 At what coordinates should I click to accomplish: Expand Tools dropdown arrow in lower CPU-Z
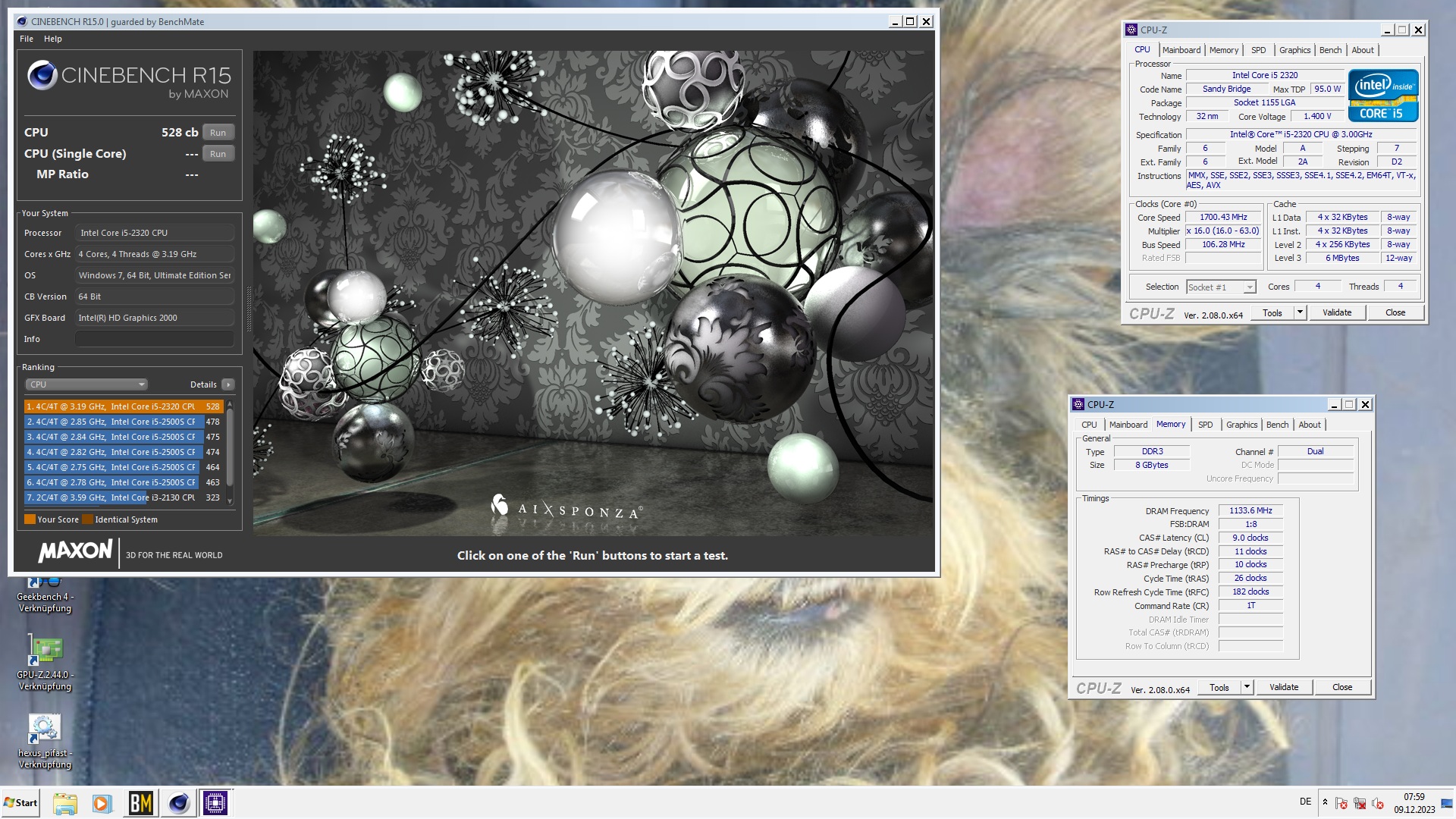[1247, 687]
